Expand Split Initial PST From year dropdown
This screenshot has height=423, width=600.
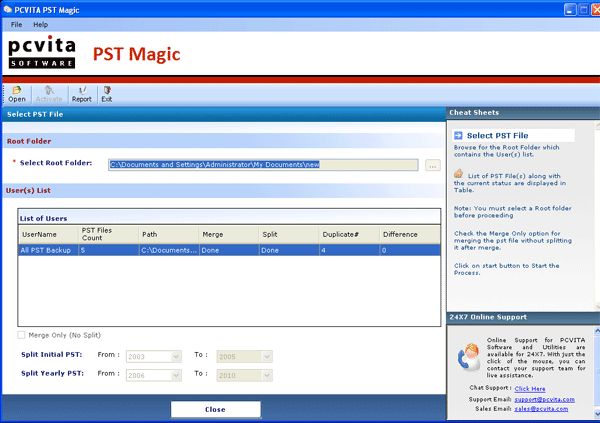pos(176,355)
